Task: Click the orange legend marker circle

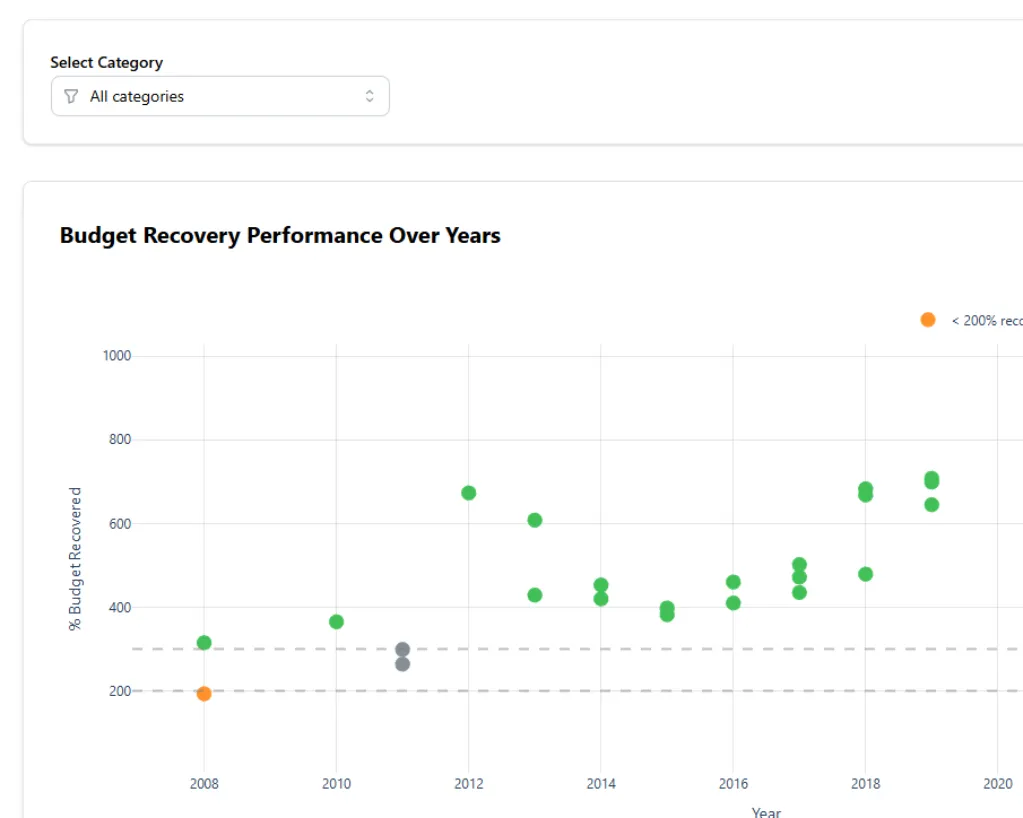Action: pos(928,320)
